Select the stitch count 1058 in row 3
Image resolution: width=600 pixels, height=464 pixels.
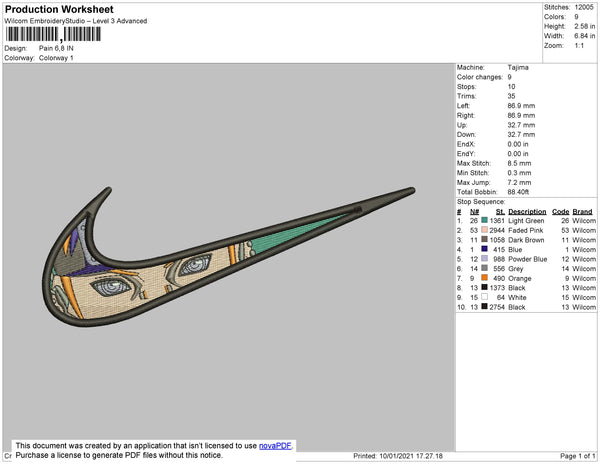click(x=497, y=240)
